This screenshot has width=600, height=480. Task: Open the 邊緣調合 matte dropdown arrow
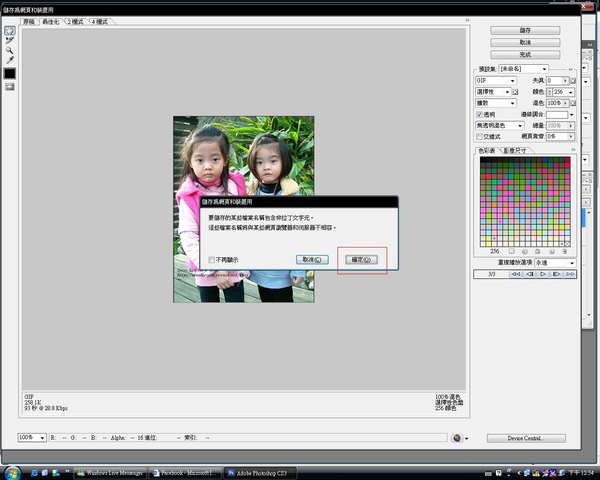[572, 114]
